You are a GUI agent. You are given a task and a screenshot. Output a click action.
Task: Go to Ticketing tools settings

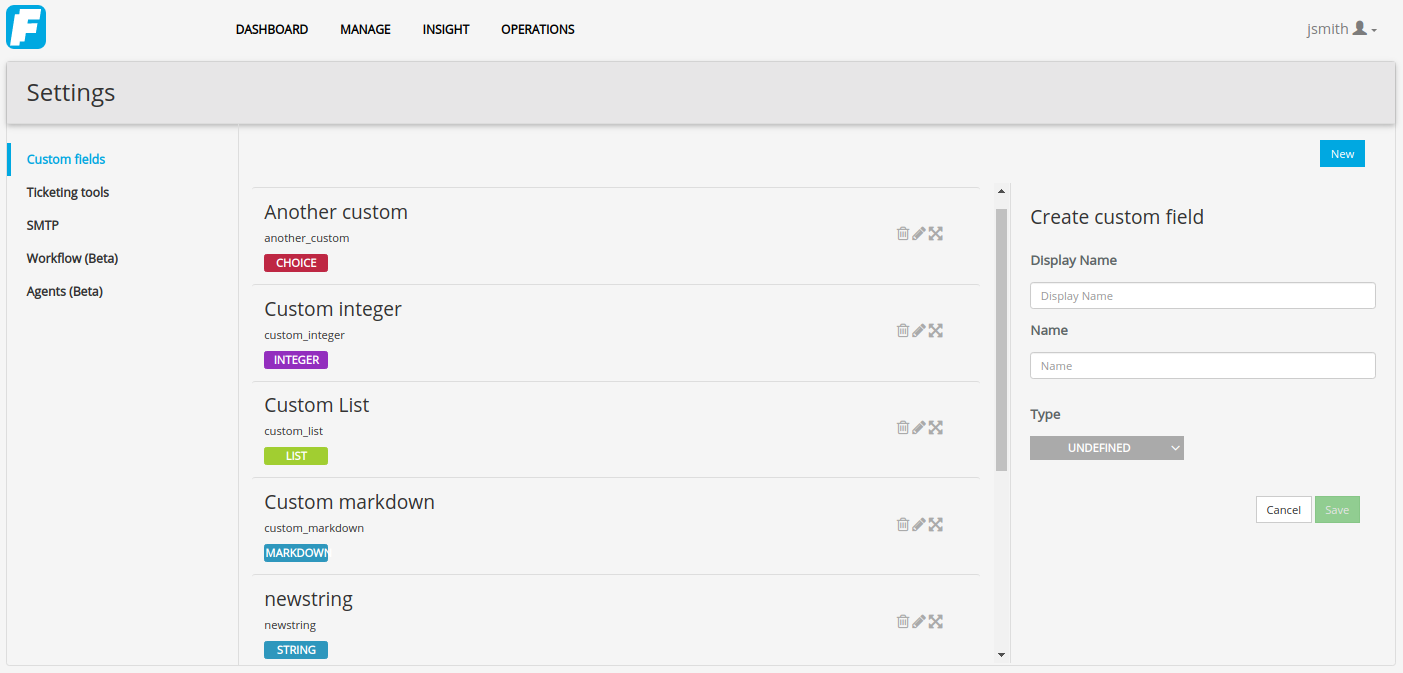[68, 192]
